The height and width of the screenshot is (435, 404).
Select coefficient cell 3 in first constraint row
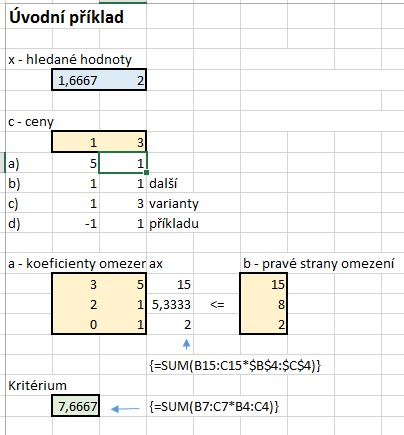[76, 284]
